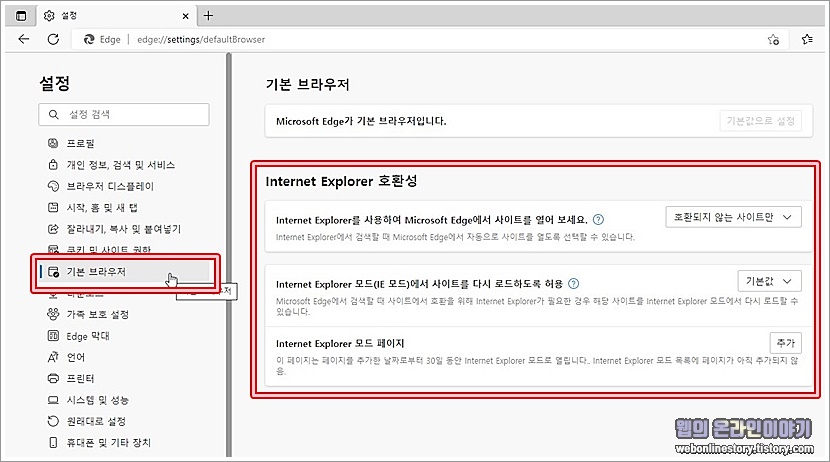Open Edge 막대 settings
The width and height of the screenshot is (830, 462).
point(88,336)
